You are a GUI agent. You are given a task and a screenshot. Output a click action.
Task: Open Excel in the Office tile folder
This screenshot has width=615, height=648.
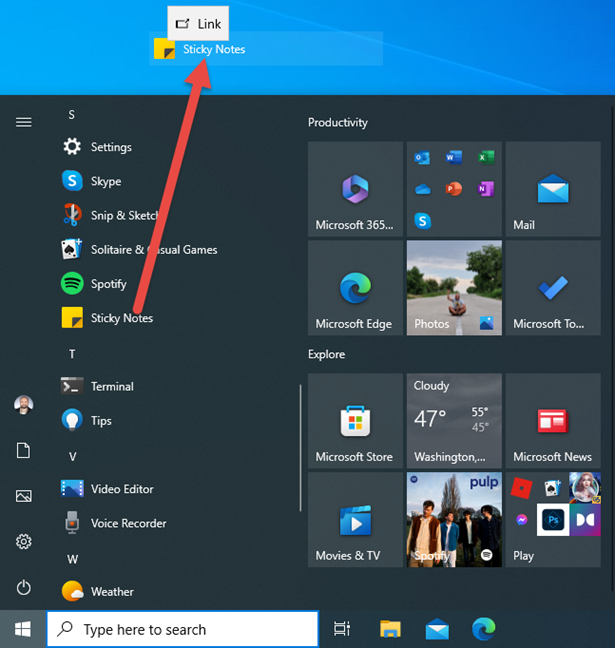(x=486, y=157)
